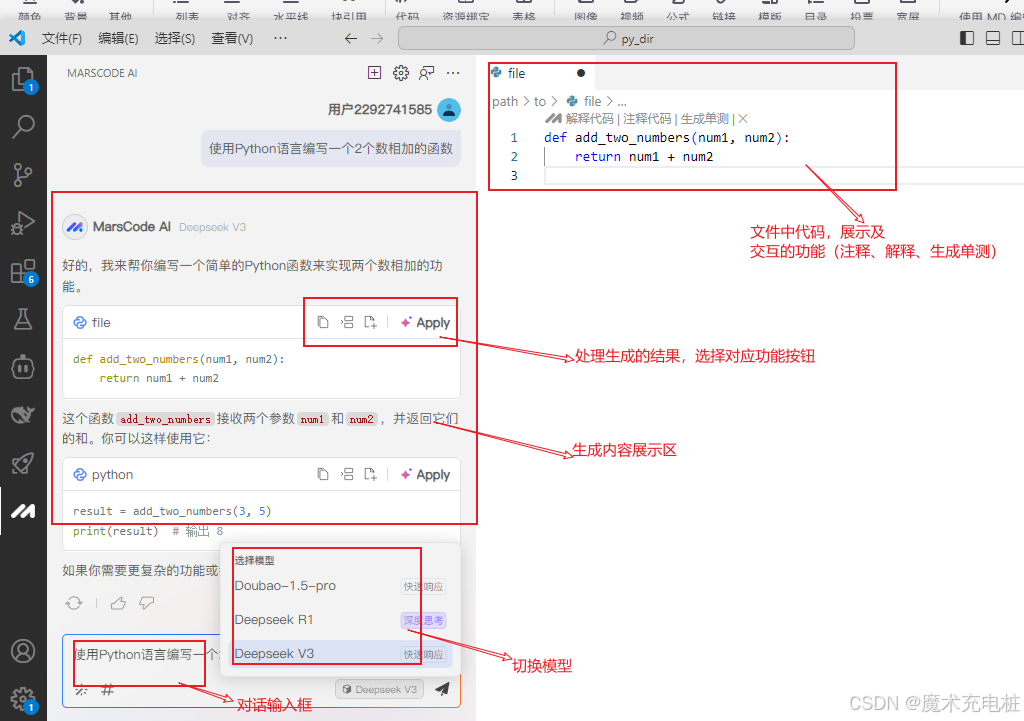Viewport: 1024px width, 721px height.
Task: Open the robot icon view in activity bar
Action: click(x=23, y=367)
